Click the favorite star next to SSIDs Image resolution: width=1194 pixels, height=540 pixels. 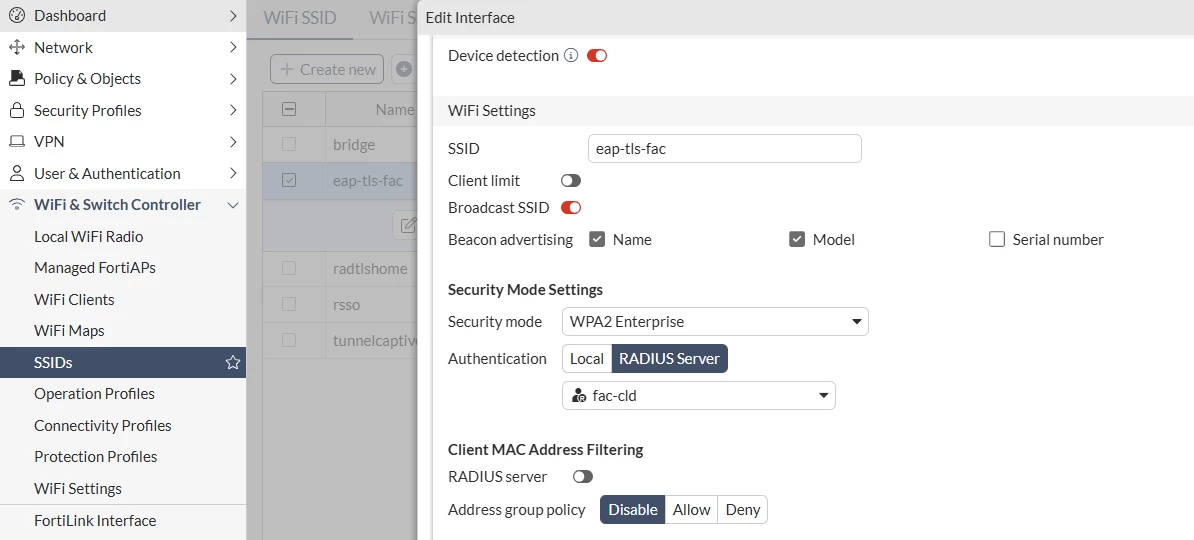[233, 363]
